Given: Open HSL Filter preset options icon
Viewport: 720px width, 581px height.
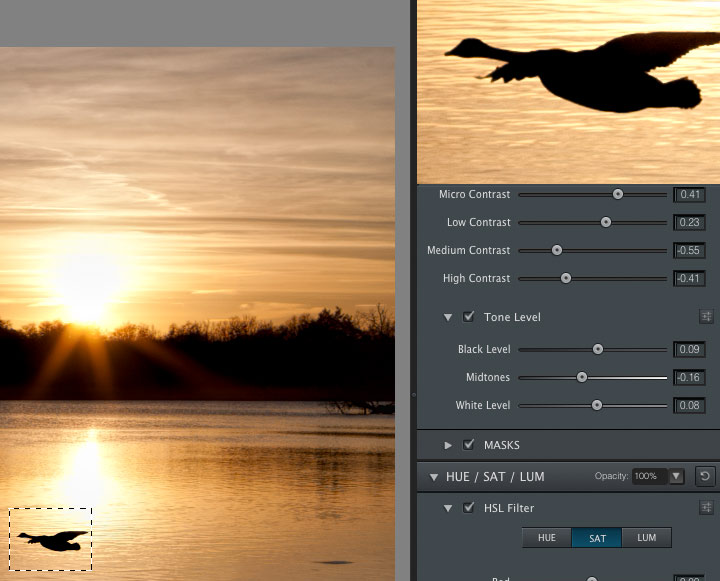Looking at the screenshot, I should click(706, 508).
